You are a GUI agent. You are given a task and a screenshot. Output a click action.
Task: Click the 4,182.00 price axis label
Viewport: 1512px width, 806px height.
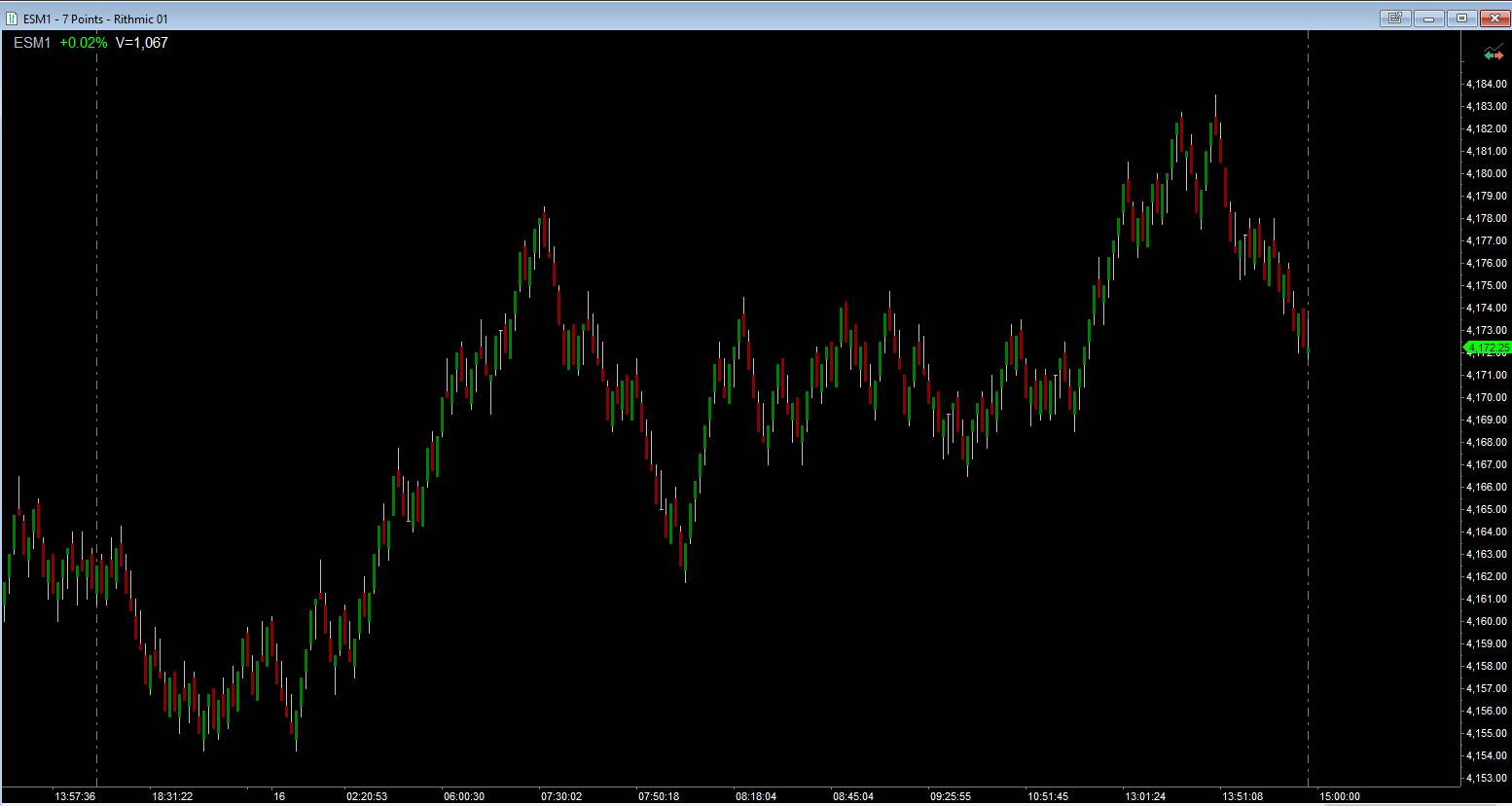click(x=1487, y=128)
